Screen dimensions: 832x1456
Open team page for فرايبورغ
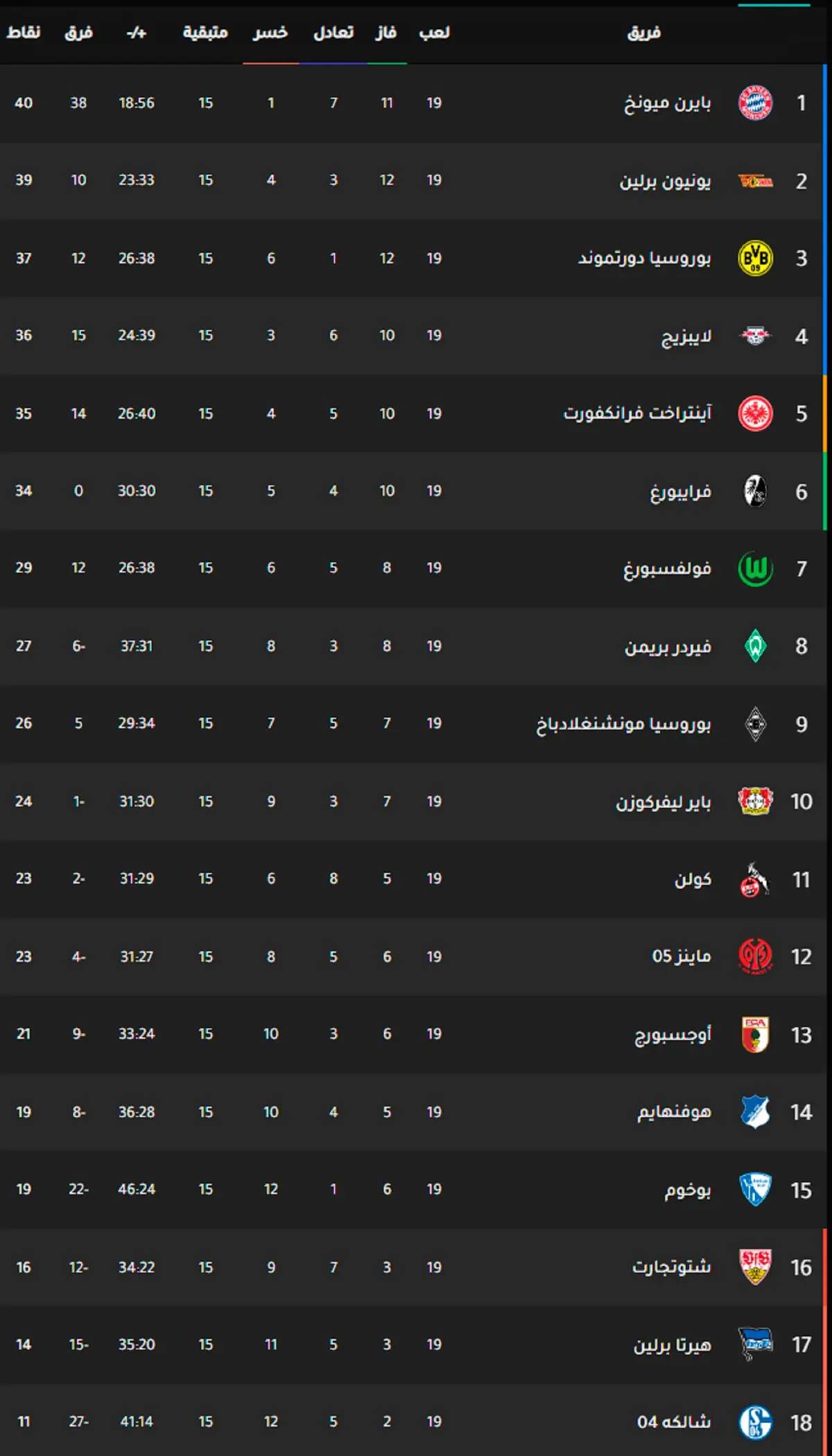point(680,492)
